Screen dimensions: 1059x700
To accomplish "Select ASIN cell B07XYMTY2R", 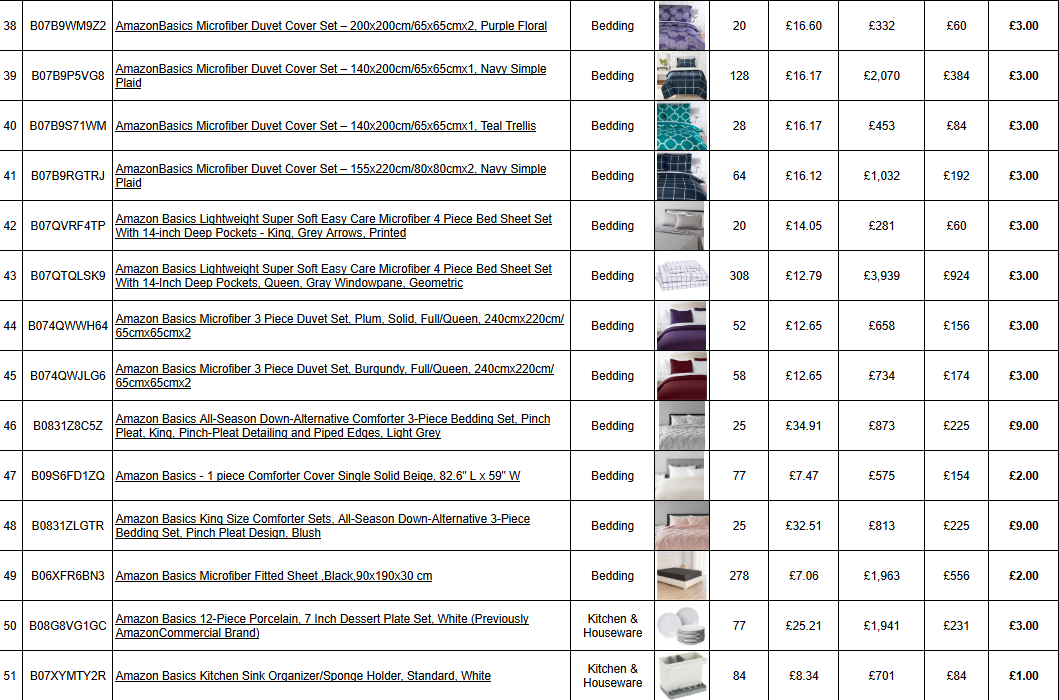I will 68,676.
